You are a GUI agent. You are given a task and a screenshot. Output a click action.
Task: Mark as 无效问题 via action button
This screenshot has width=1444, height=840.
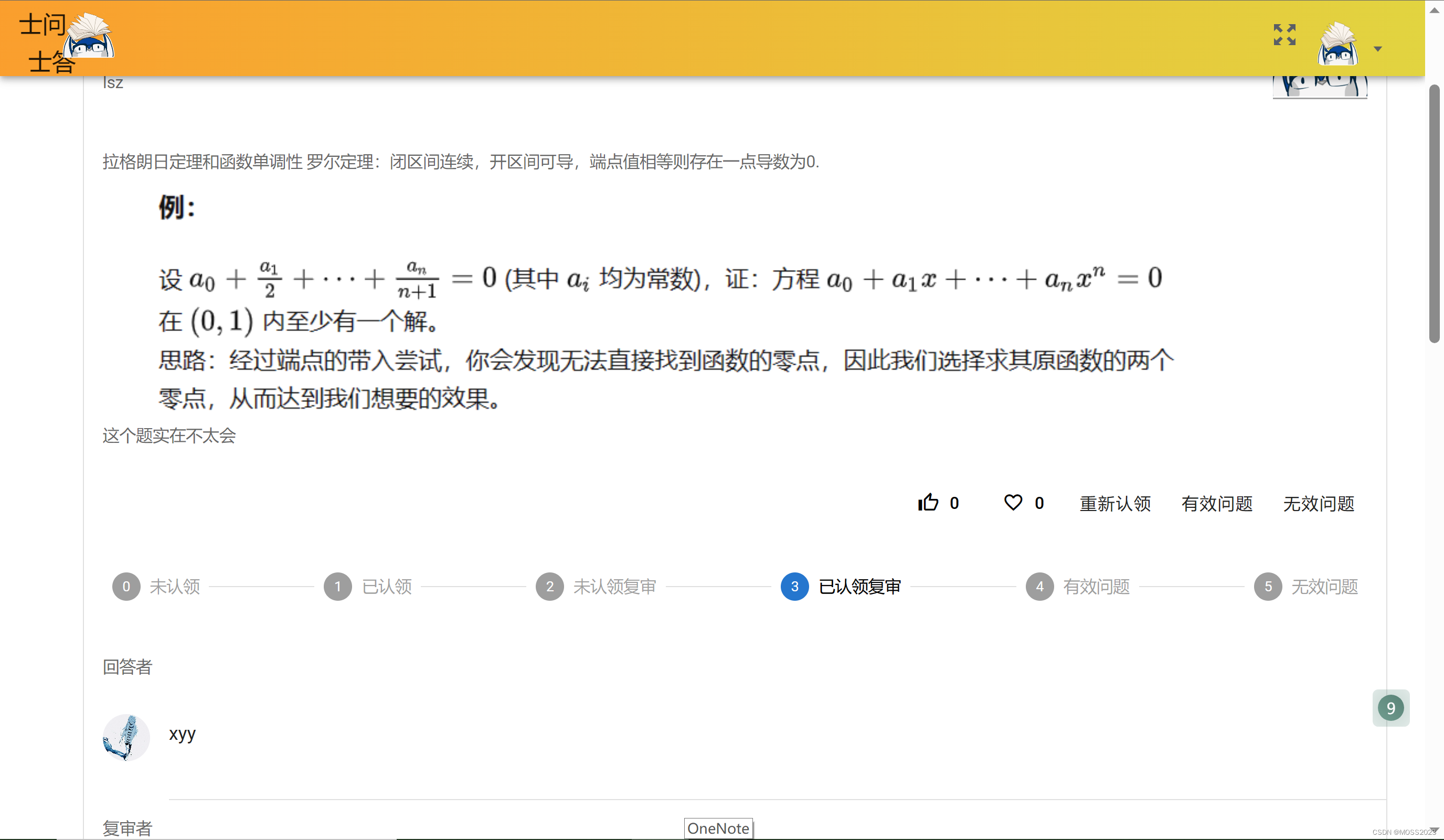pyautogui.click(x=1318, y=504)
